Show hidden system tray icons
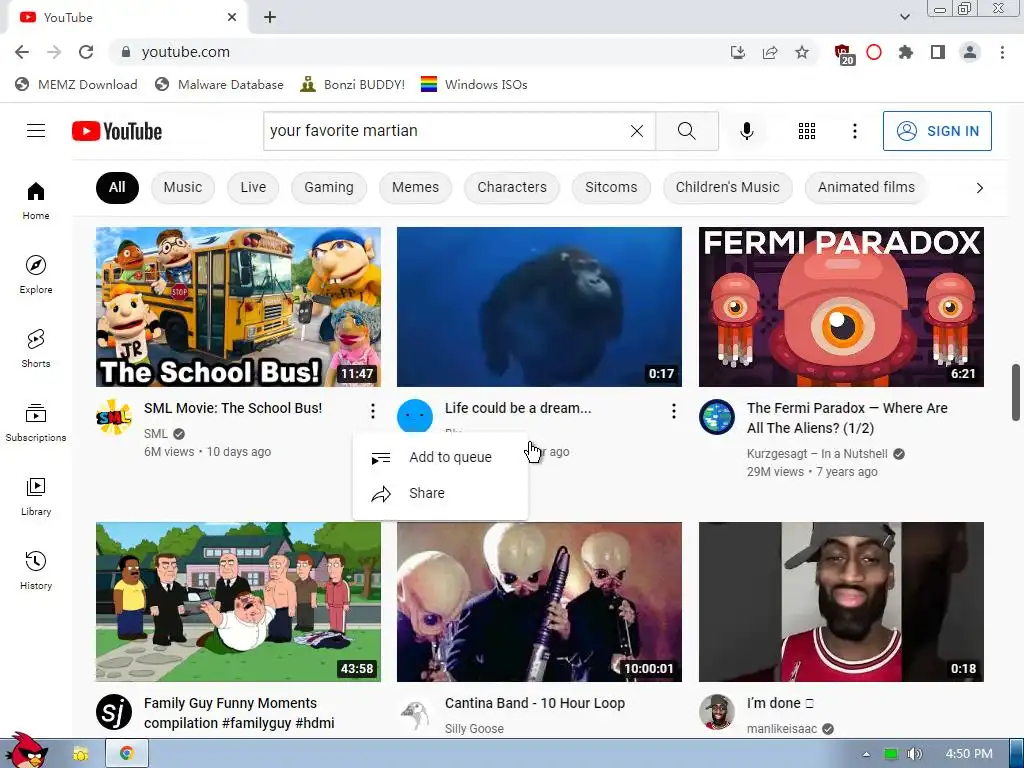 coord(866,754)
